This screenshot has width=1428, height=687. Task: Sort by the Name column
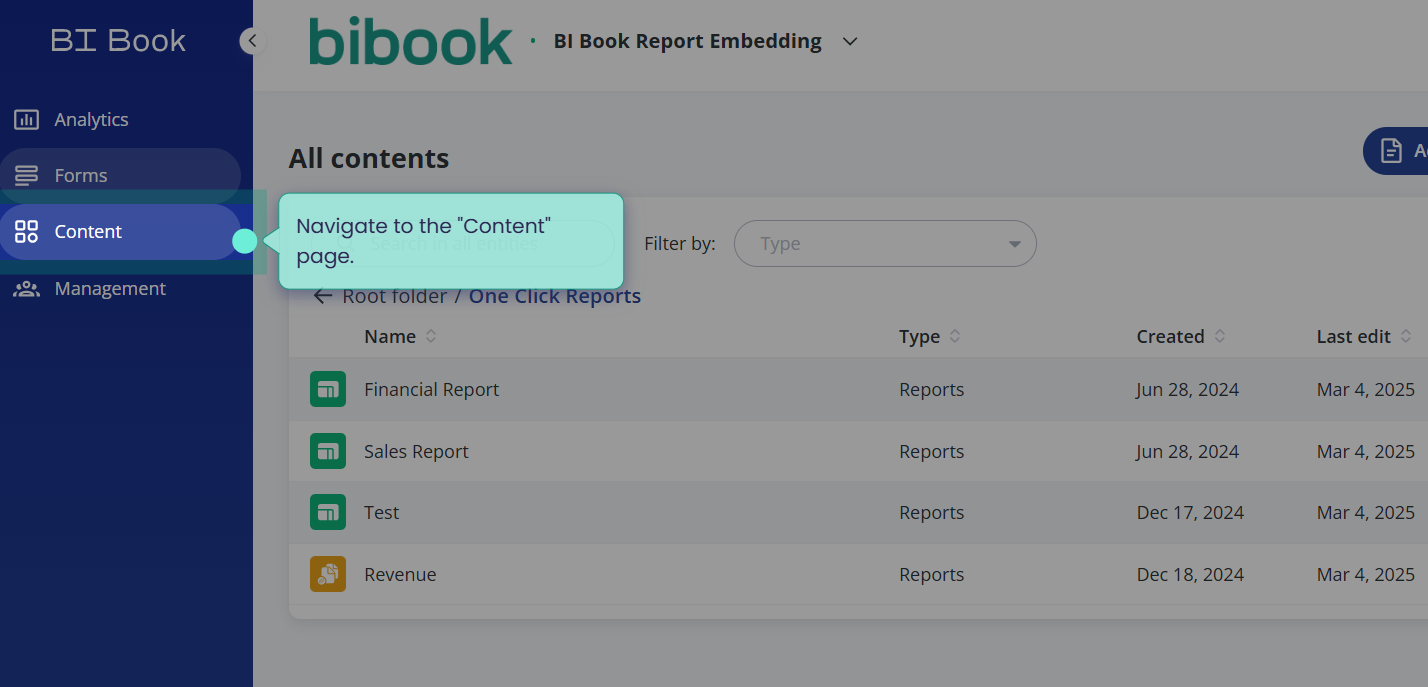(400, 336)
